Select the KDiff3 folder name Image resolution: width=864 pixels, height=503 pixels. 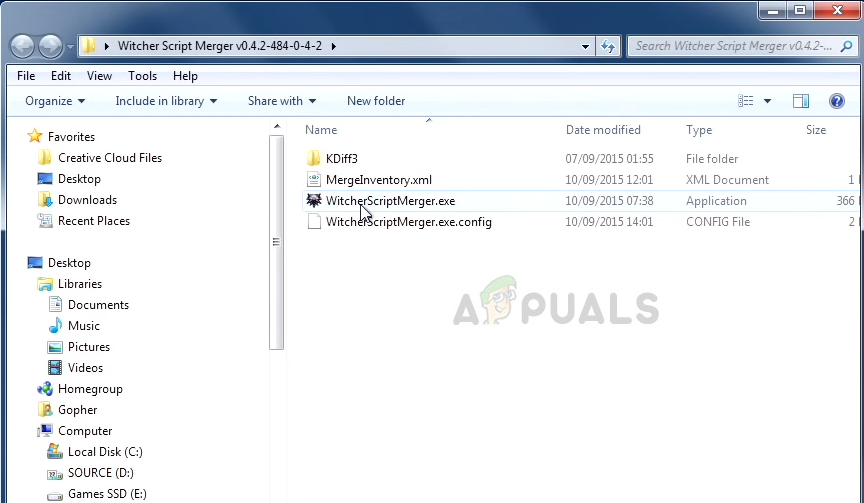342,159
